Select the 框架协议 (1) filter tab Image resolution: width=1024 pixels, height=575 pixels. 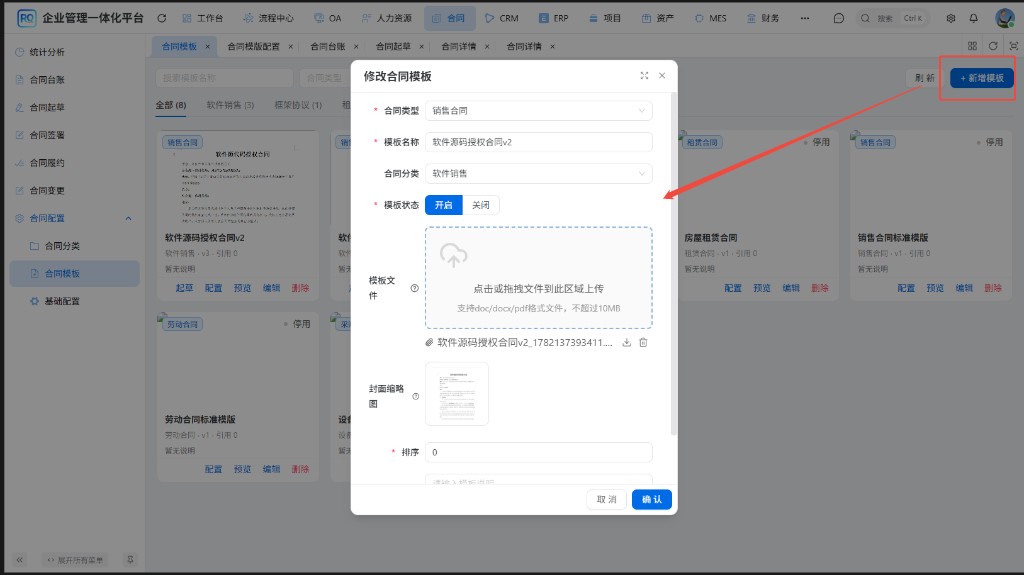pyautogui.click(x=298, y=105)
